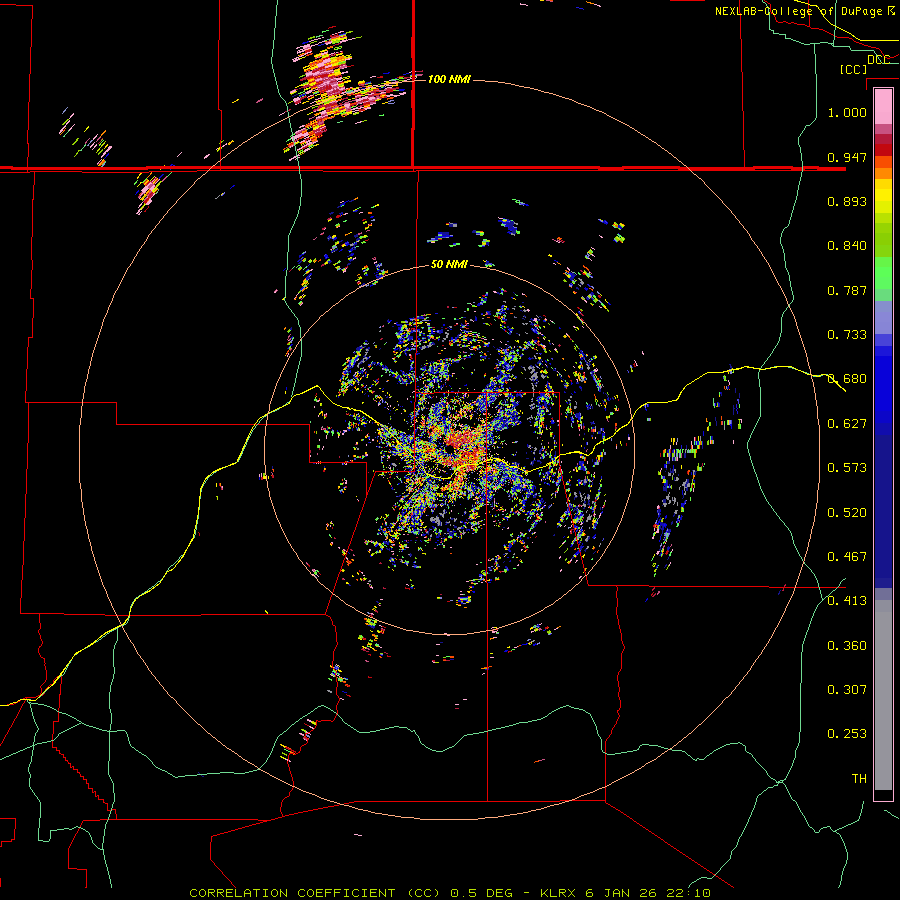900x900 pixels.
Task: Click the "1.000" scale value
Action: [x=847, y=112]
